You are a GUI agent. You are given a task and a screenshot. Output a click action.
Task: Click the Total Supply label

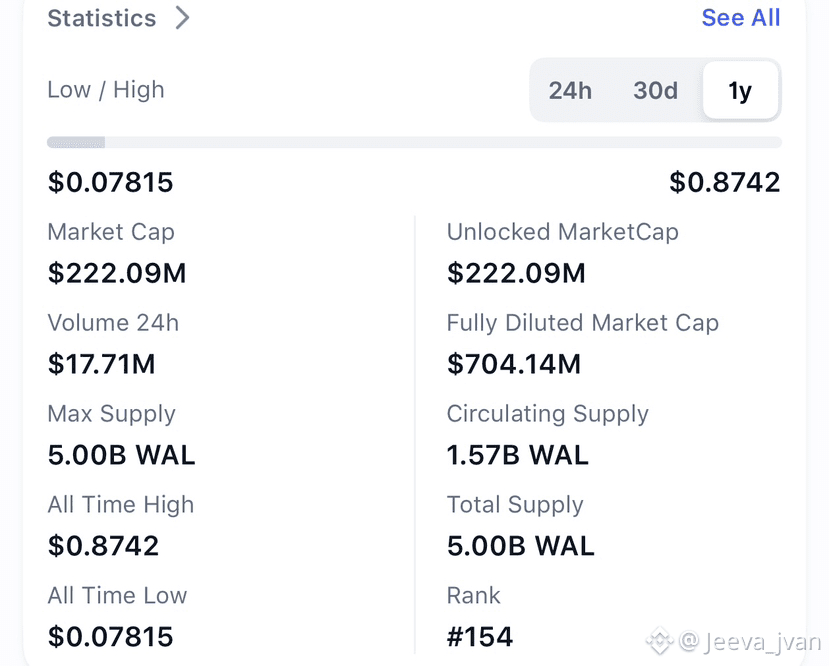click(x=515, y=505)
